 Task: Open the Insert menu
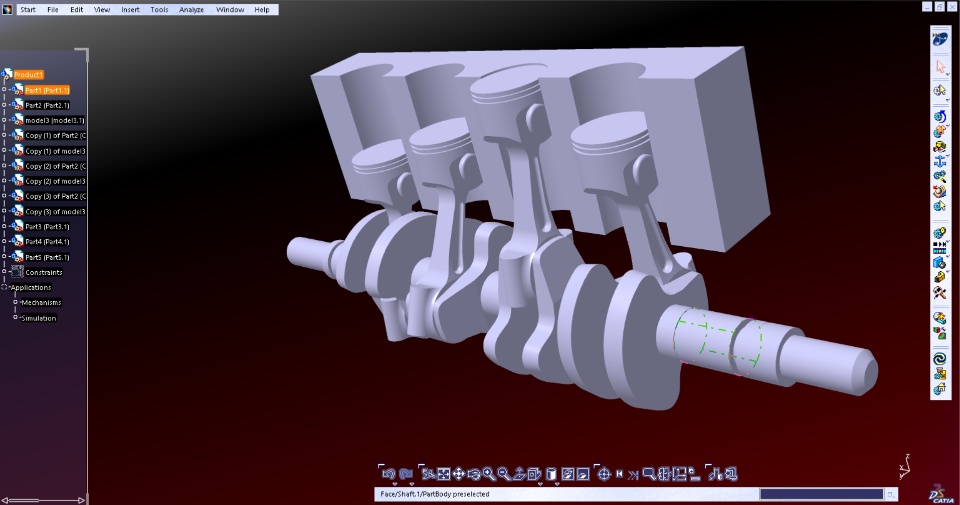point(130,9)
